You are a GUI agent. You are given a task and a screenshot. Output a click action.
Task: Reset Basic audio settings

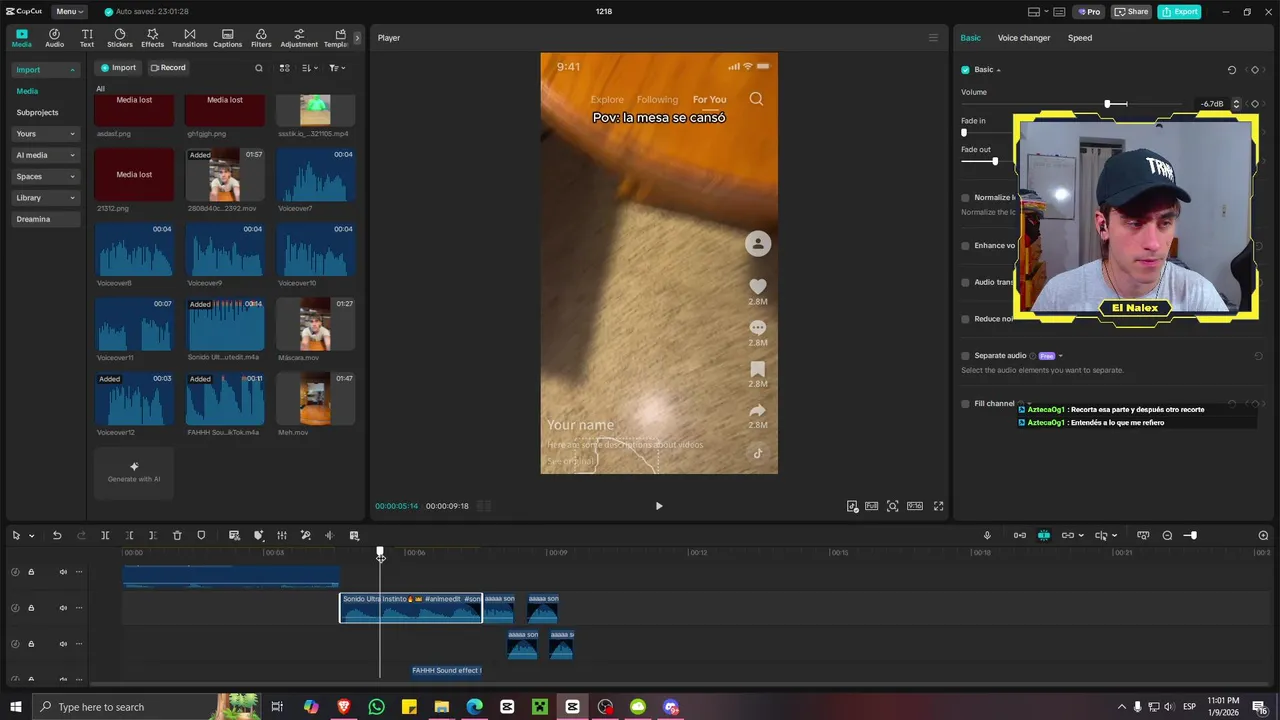coord(1232,70)
